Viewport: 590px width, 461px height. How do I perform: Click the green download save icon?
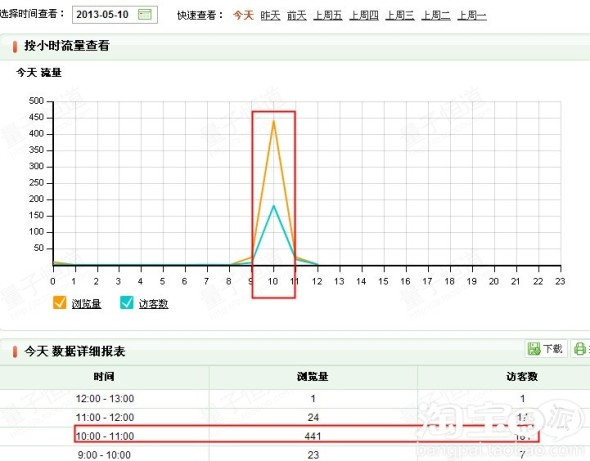coord(534,348)
